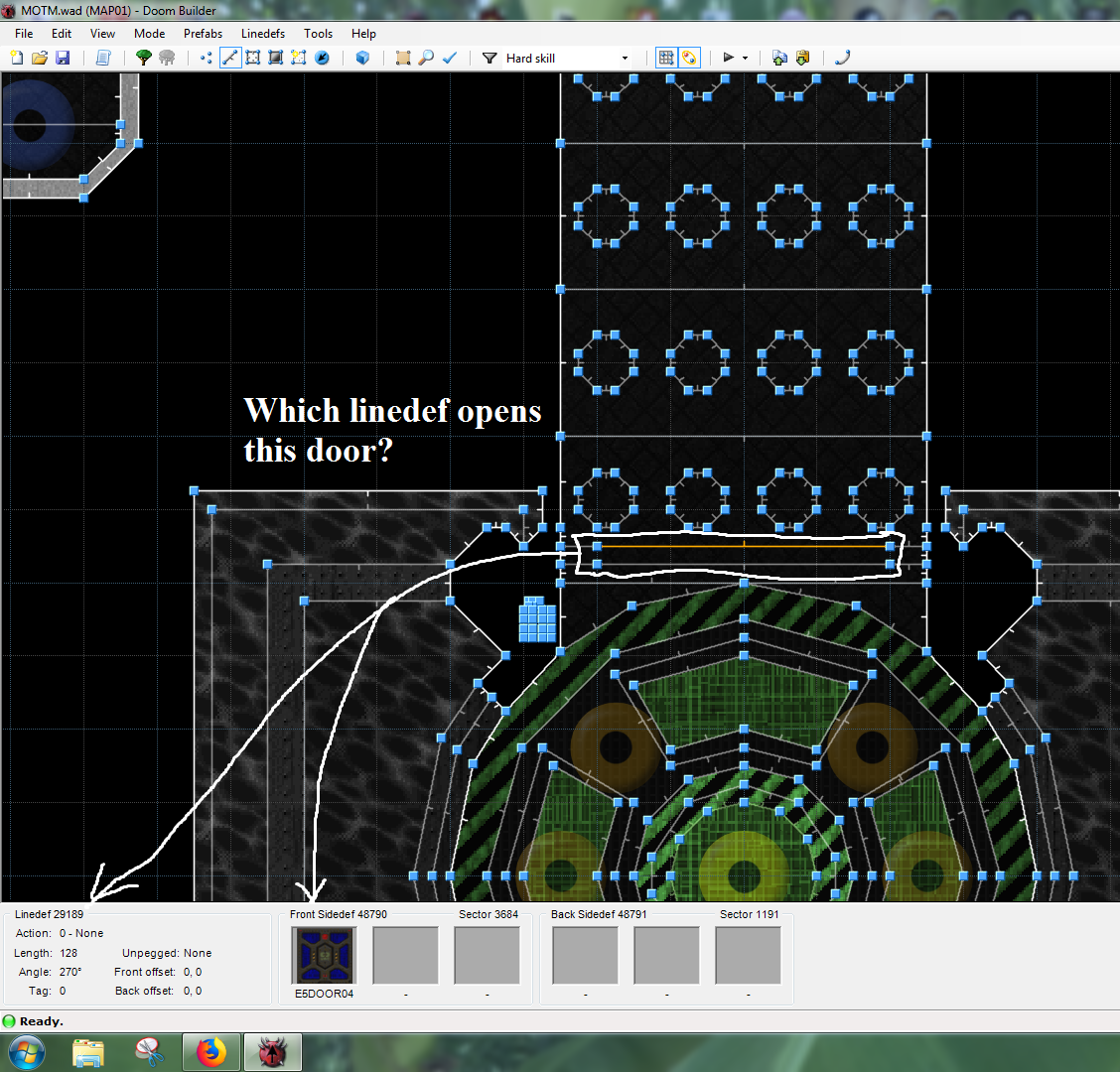Open Find and Replace magnifier icon

426,58
